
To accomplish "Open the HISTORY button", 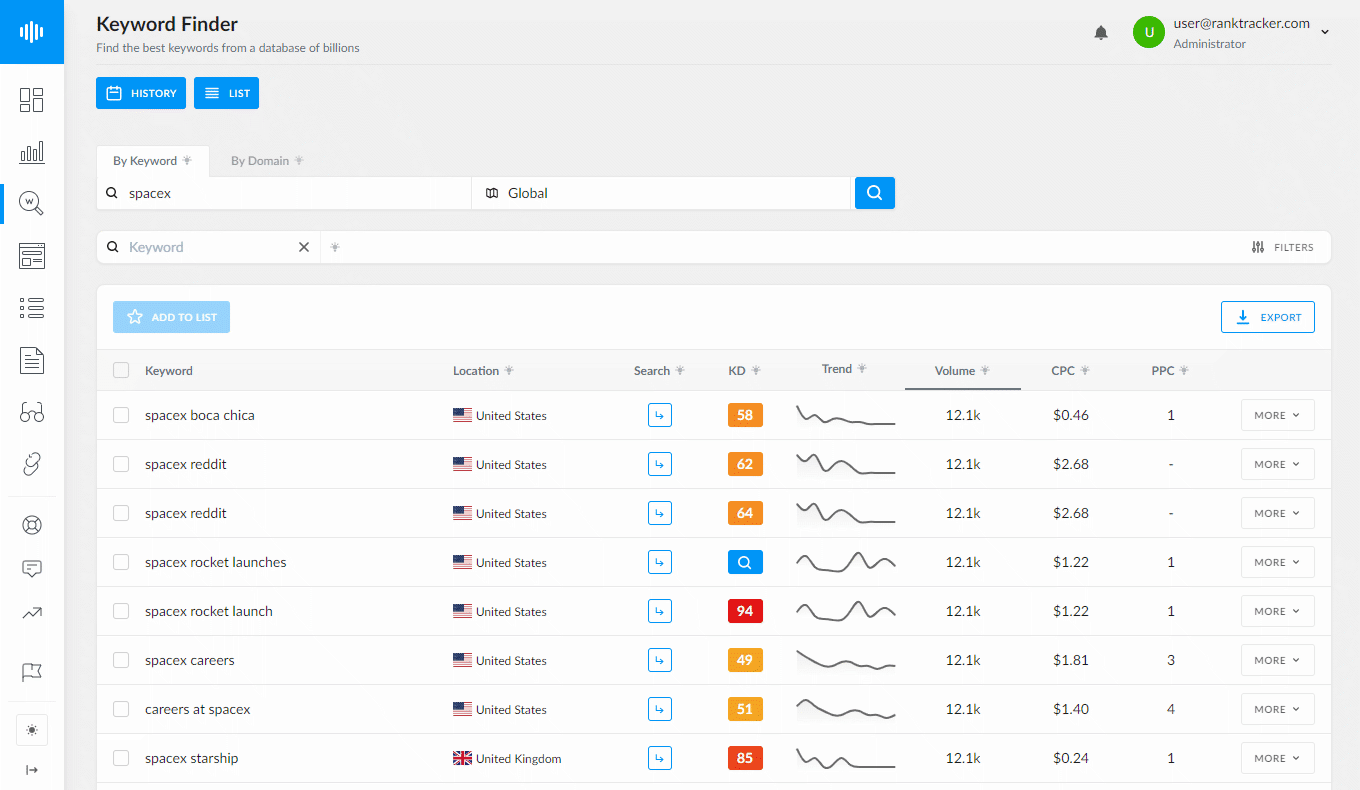I will pyautogui.click(x=140, y=92).
